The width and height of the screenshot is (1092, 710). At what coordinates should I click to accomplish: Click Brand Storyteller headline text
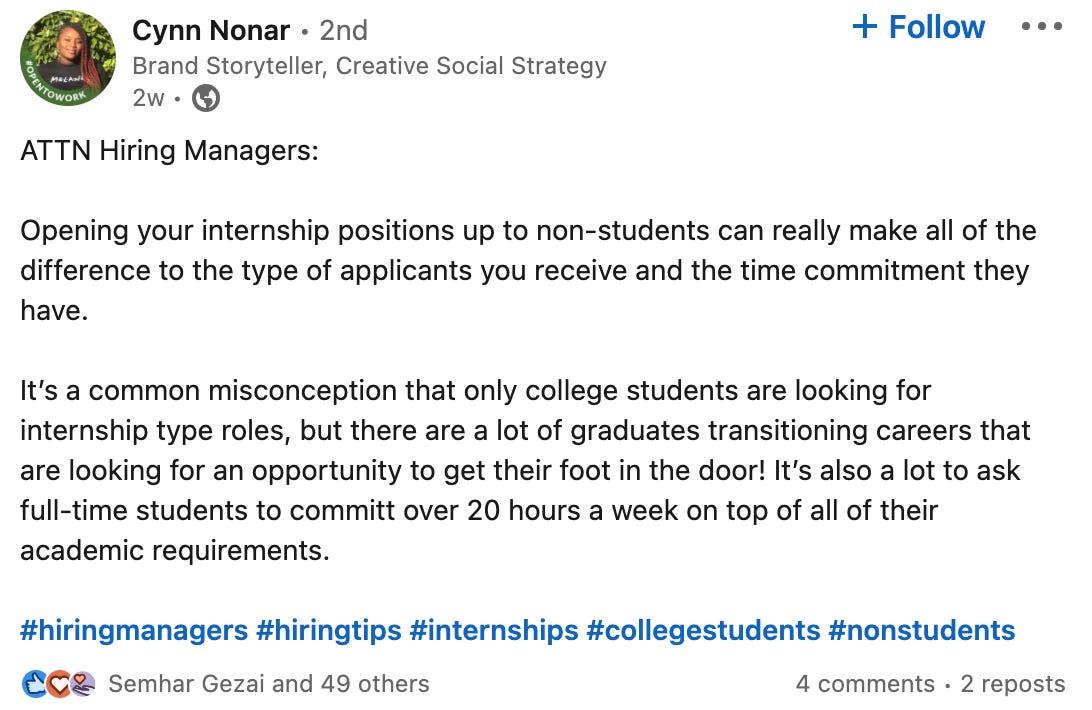point(369,65)
